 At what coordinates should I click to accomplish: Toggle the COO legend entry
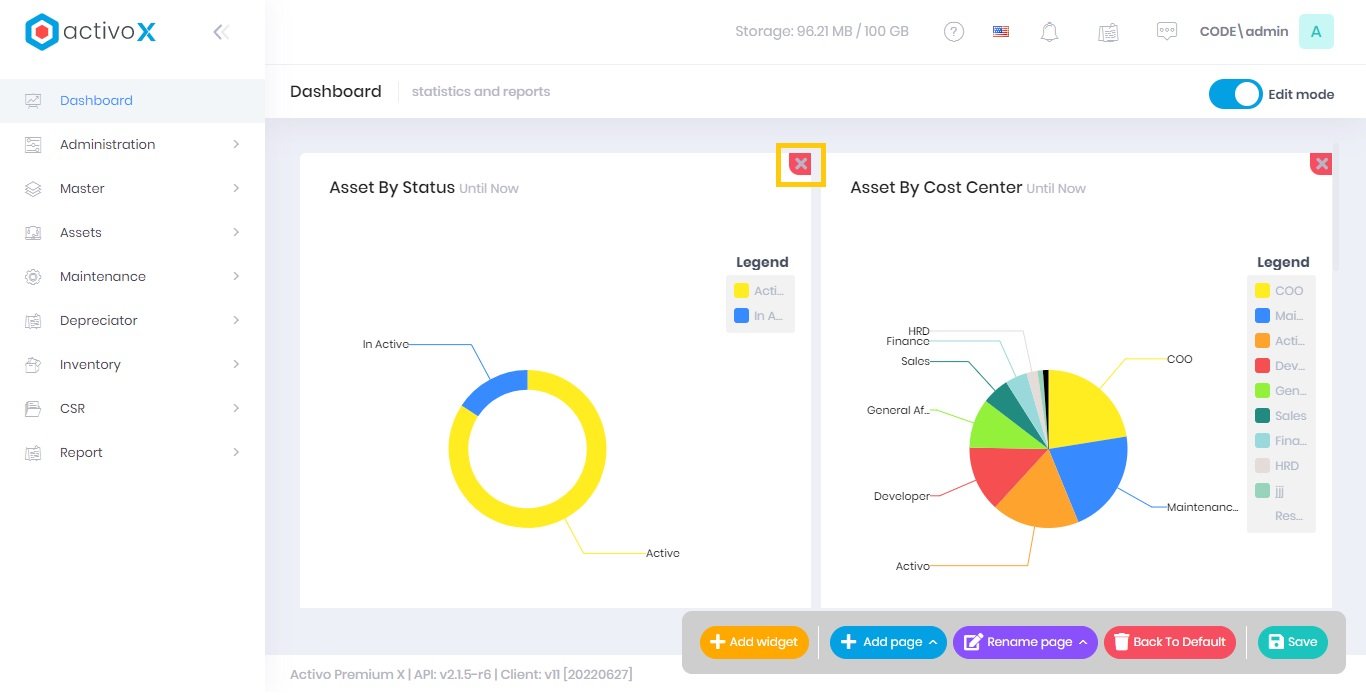[1280, 291]
